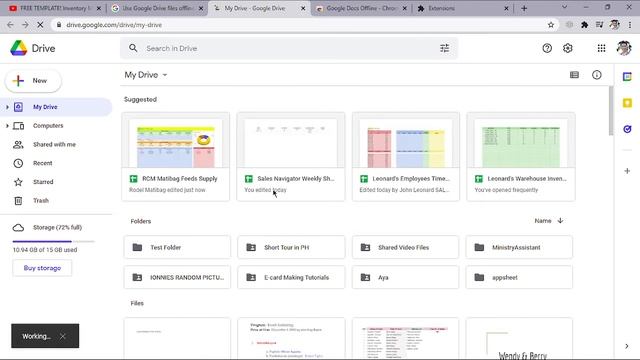Open appsheet folder

519,278
